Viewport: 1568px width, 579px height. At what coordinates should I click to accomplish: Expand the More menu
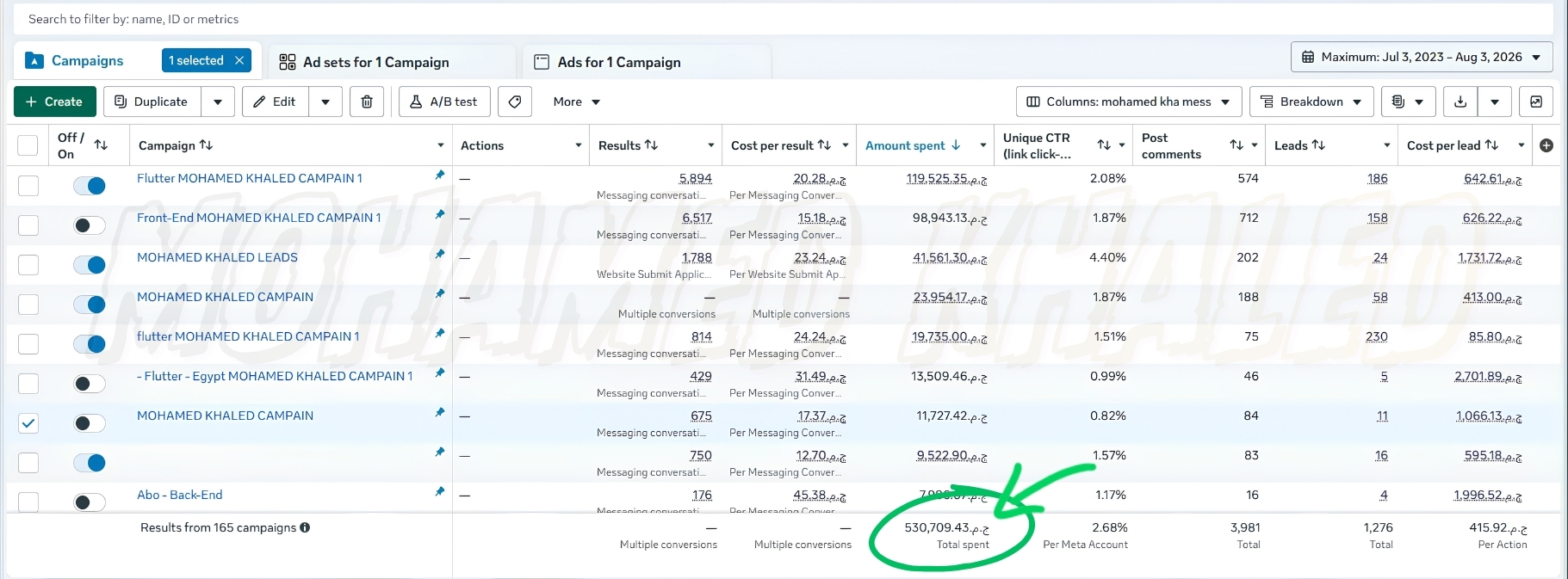(x=576, y=102)
